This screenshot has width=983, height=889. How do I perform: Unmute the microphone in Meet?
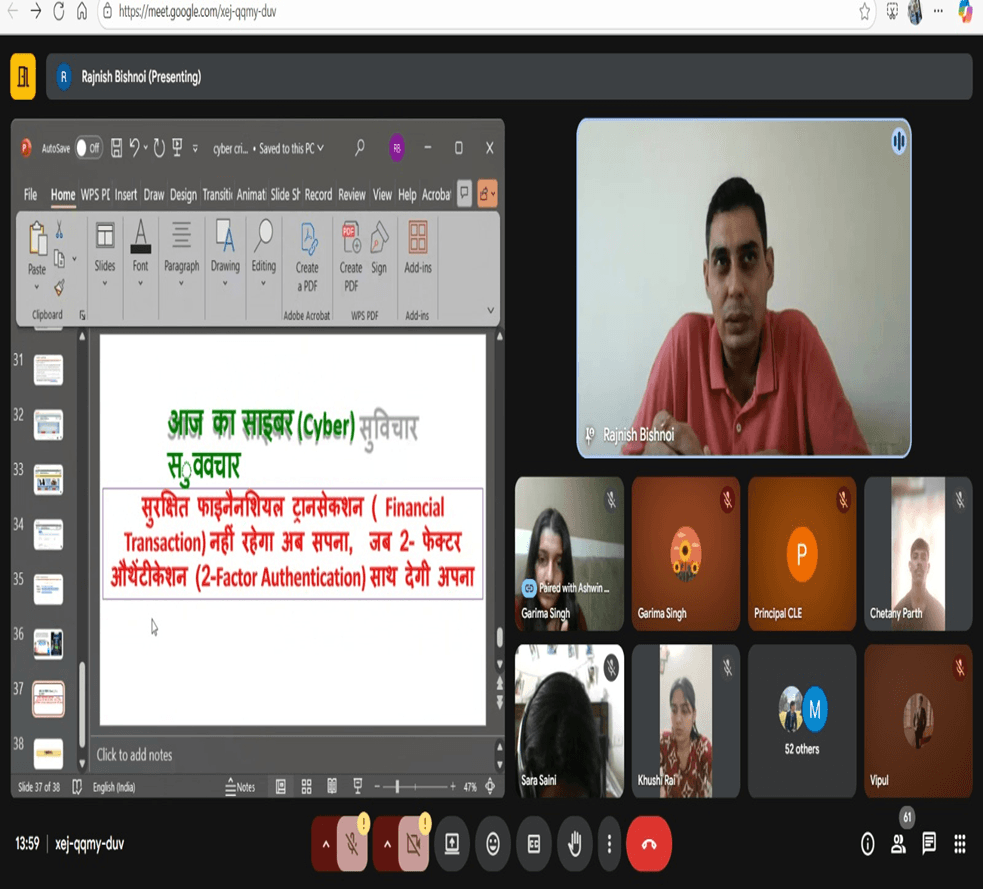point(352,844)
